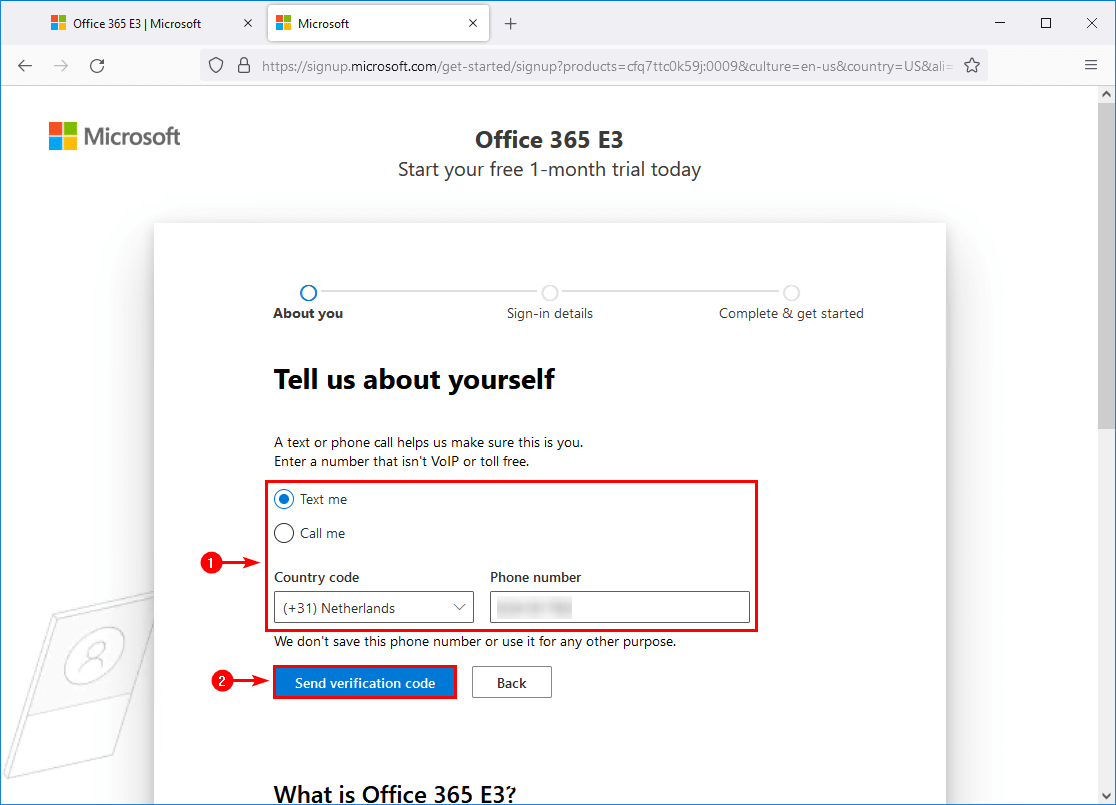Select the Microsoft signup tab

click(x=378, y=23)
